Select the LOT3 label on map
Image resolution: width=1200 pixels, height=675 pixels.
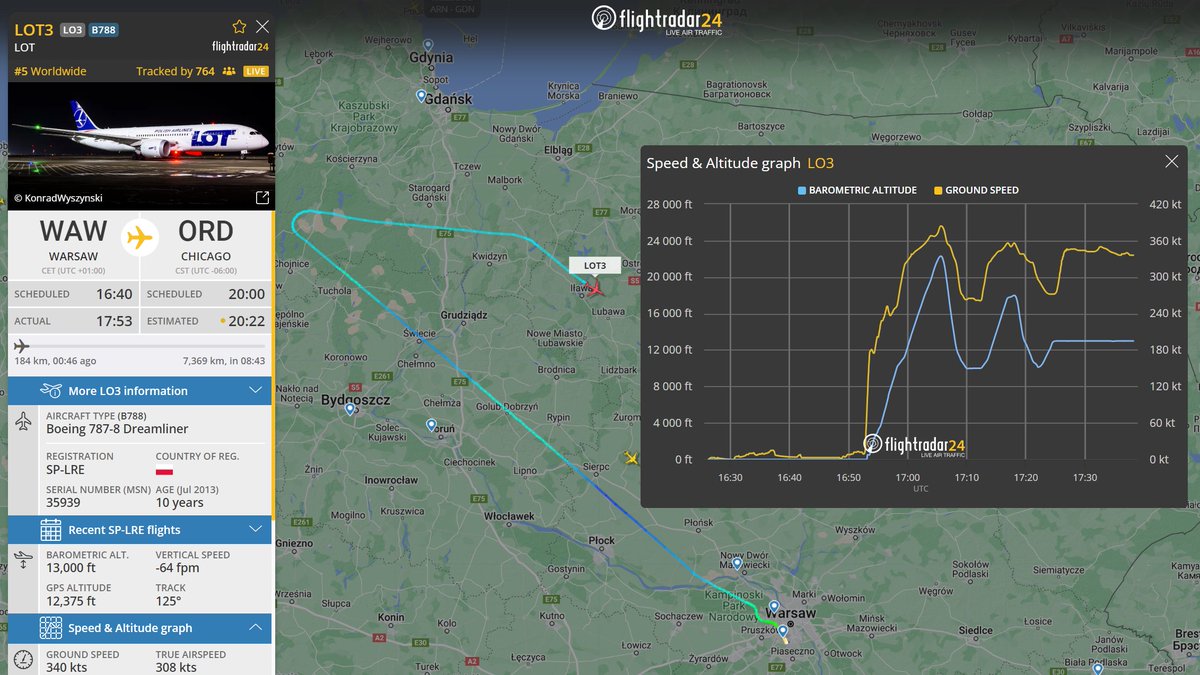tap(595, 266)
